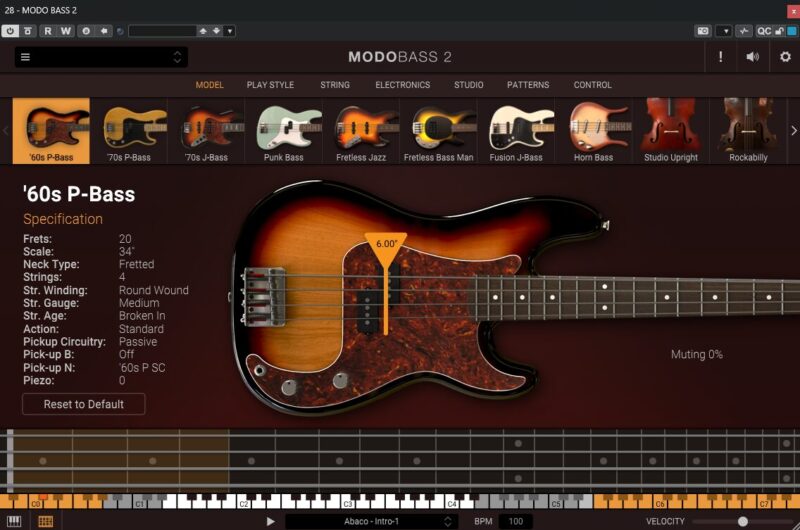800x530 pixels.
Task: Adjust the VELOCITY slider handle
Action: pyautogui.click(x=743, y=521)
